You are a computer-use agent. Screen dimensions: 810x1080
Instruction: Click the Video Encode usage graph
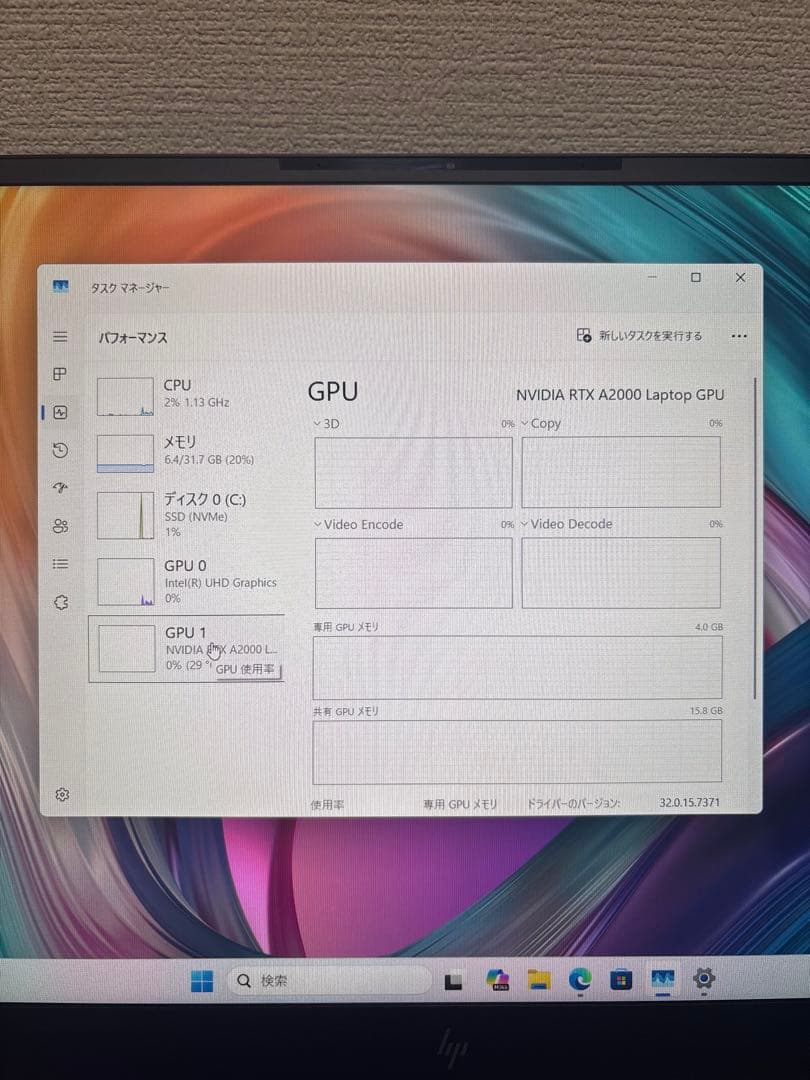pos(413,573)
